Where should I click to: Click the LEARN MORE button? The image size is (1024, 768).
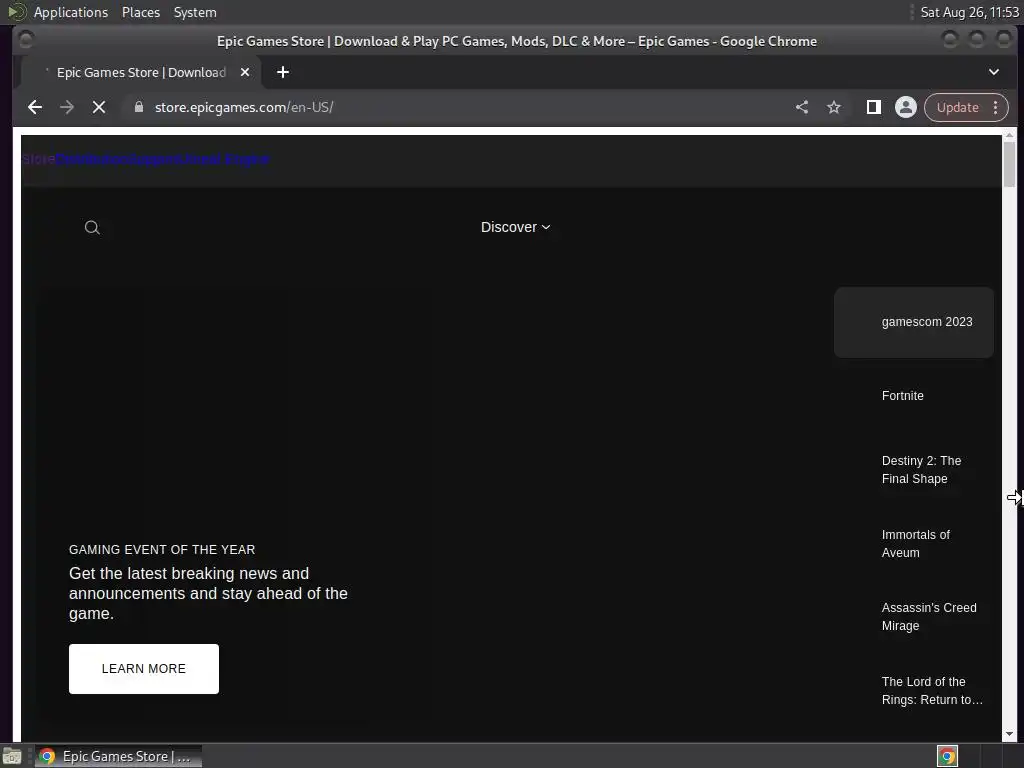[144, 669]
